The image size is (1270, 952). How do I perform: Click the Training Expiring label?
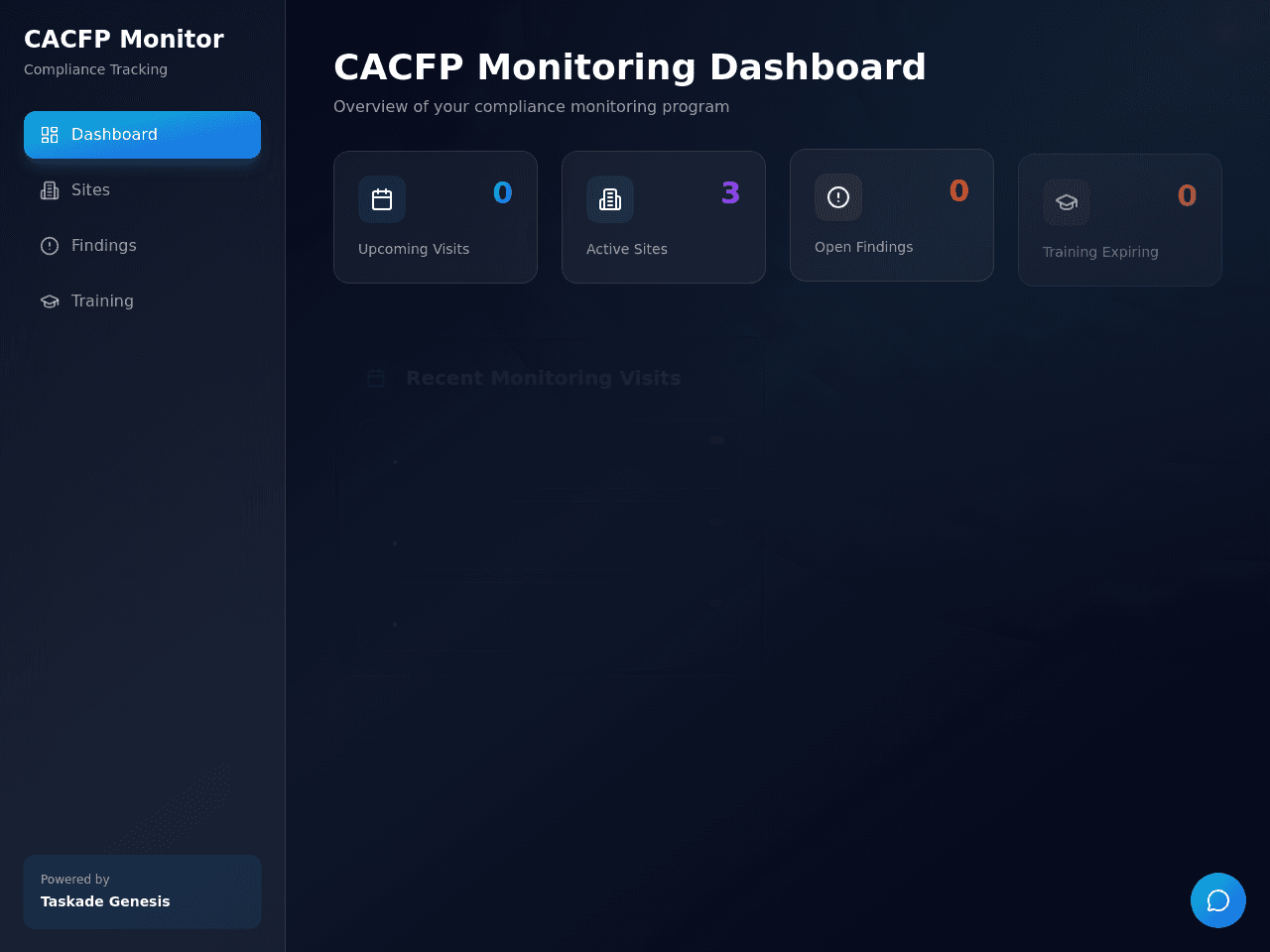coord(1100,252)
